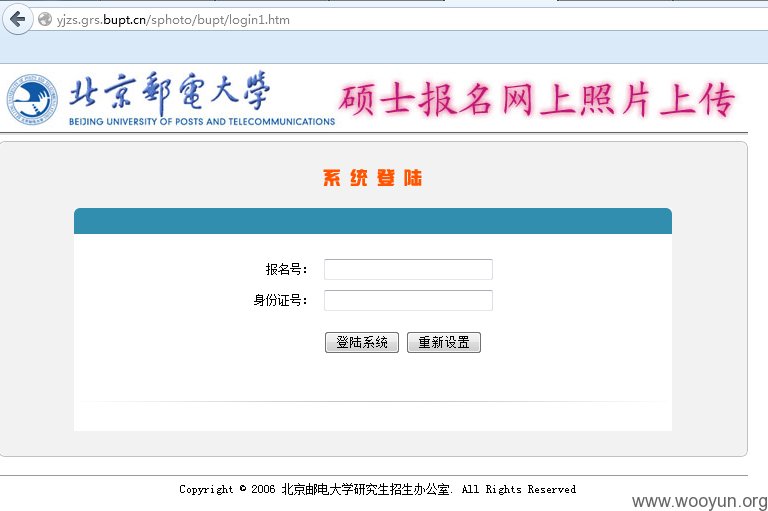Image resolution: width=768 pixels, height=511 pixels.
Task: Click the 北京邮电大学 calligraphy name
Action: click(x=169, y=92)
